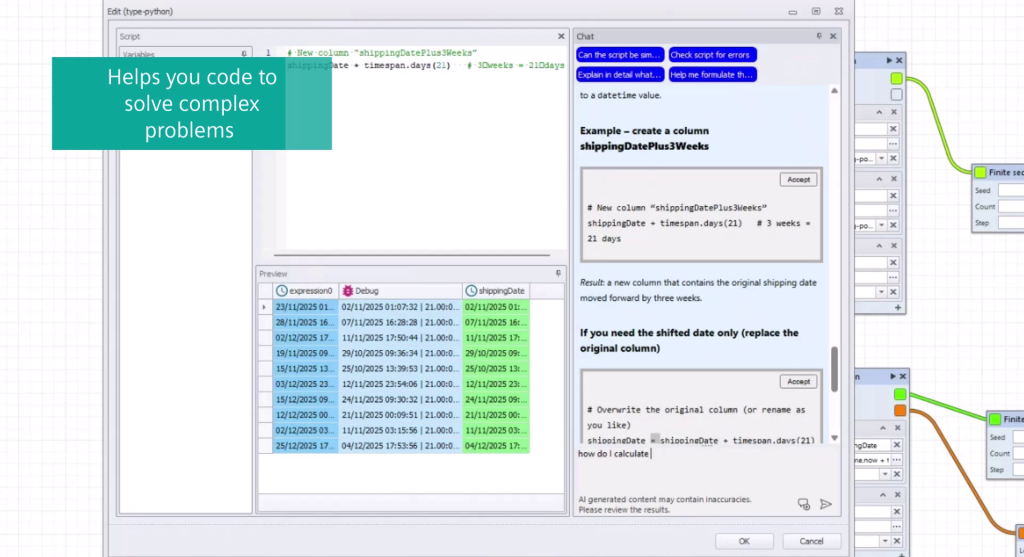The height and width of the screenshot is (557, 1024).
Task: Close the upper background node
Action: pyautogui.click(x=899, y=60)
